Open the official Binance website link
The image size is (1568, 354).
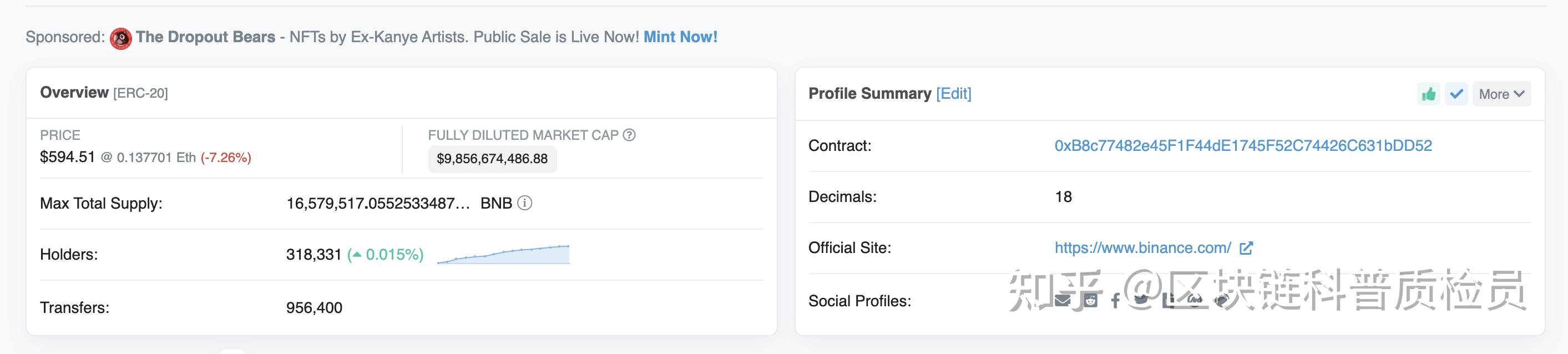pos(1142,248)
